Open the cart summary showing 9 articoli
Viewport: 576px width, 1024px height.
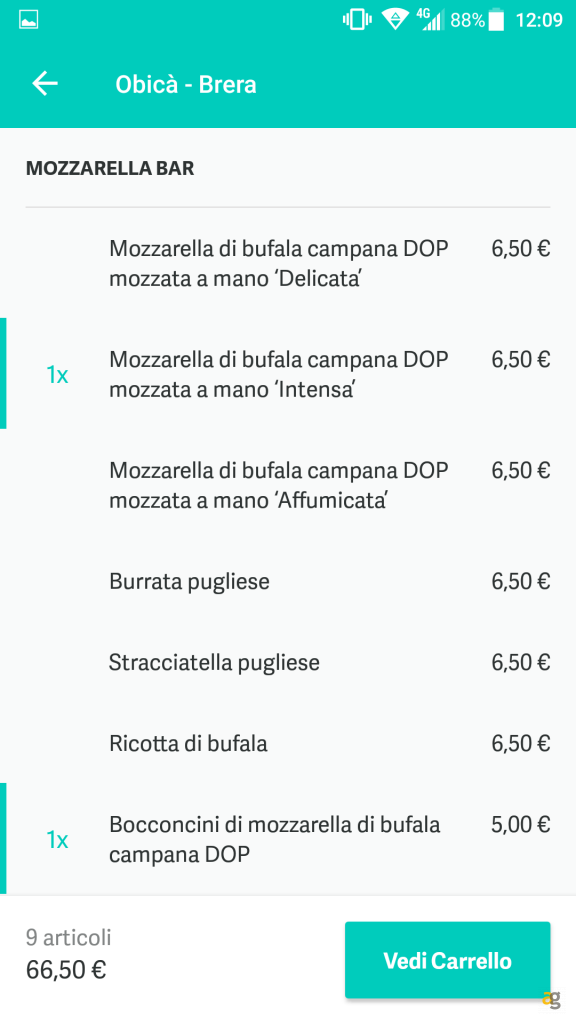pyautogui.click(x=70, y=938)
